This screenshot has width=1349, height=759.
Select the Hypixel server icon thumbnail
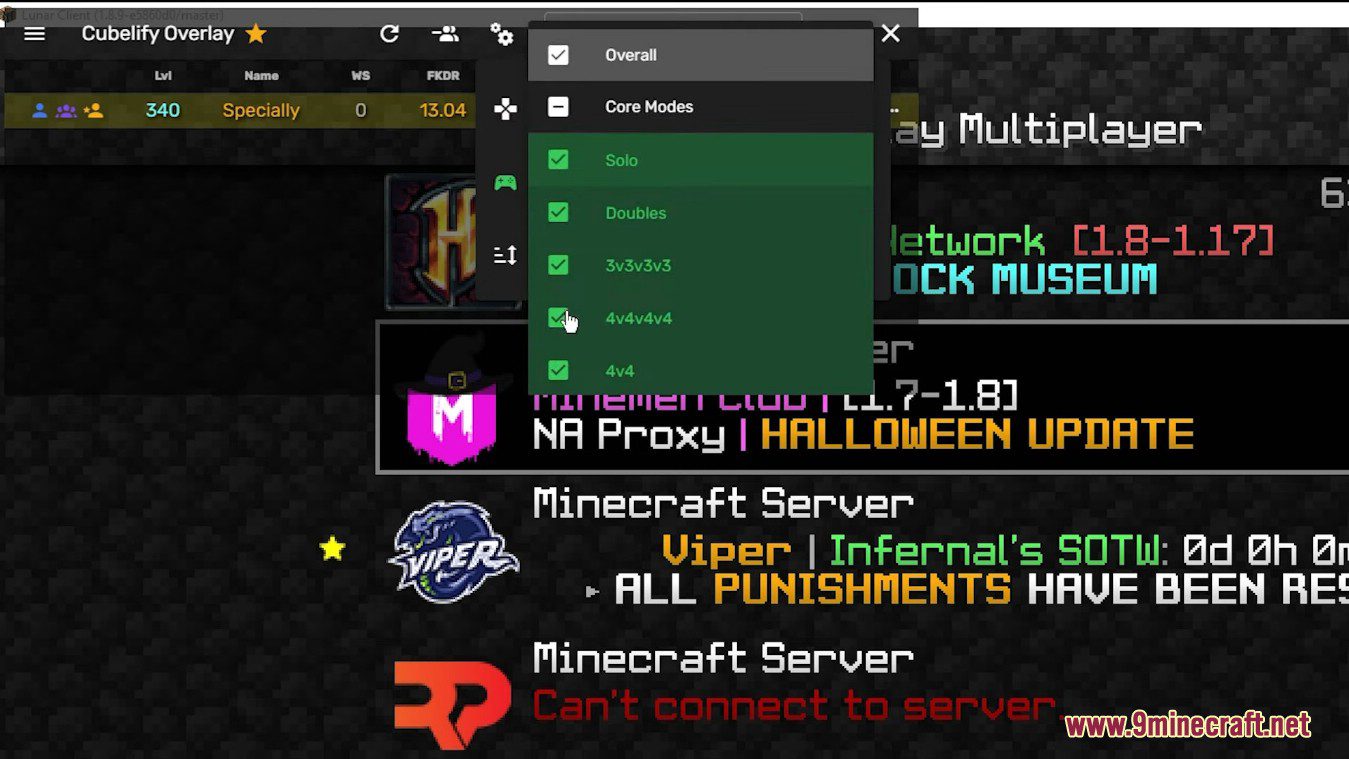[455, 241]
